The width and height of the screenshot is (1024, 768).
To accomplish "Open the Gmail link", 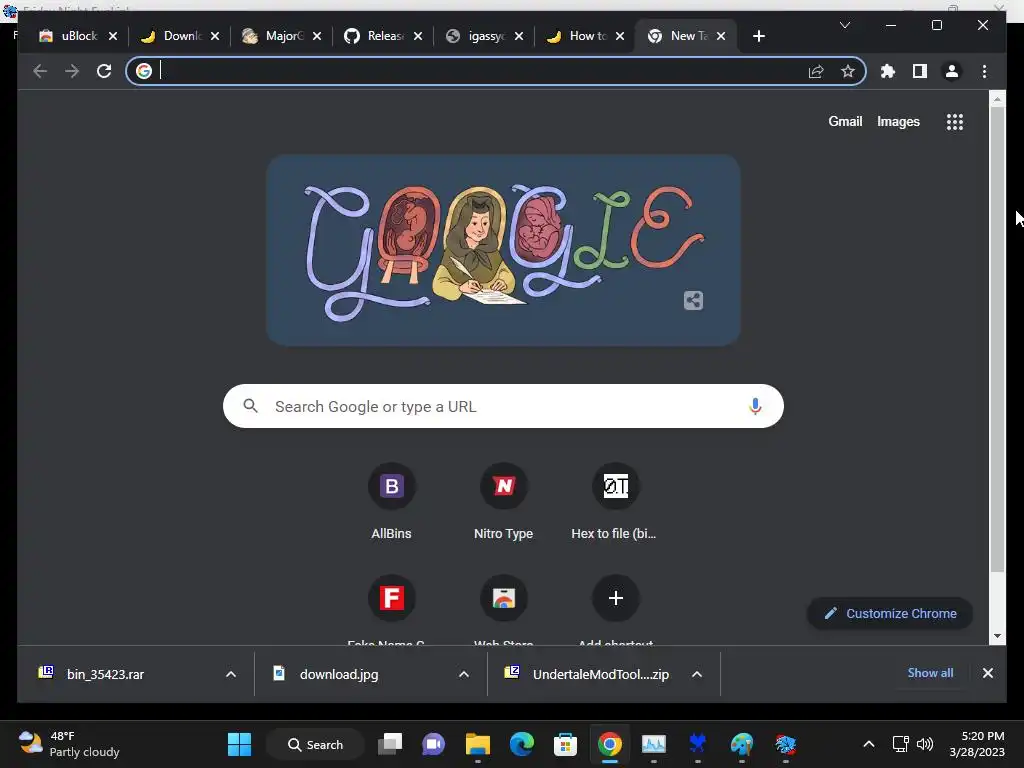I will click(845, 121).
